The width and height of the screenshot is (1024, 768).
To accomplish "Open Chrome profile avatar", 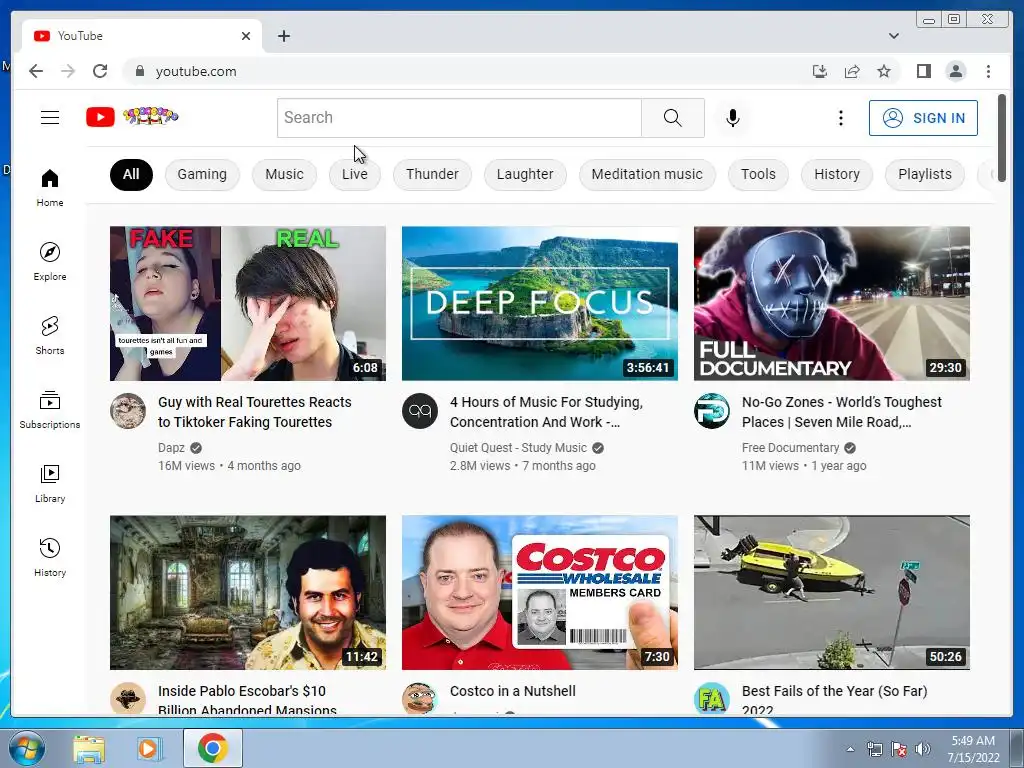I will pos(955,71).
